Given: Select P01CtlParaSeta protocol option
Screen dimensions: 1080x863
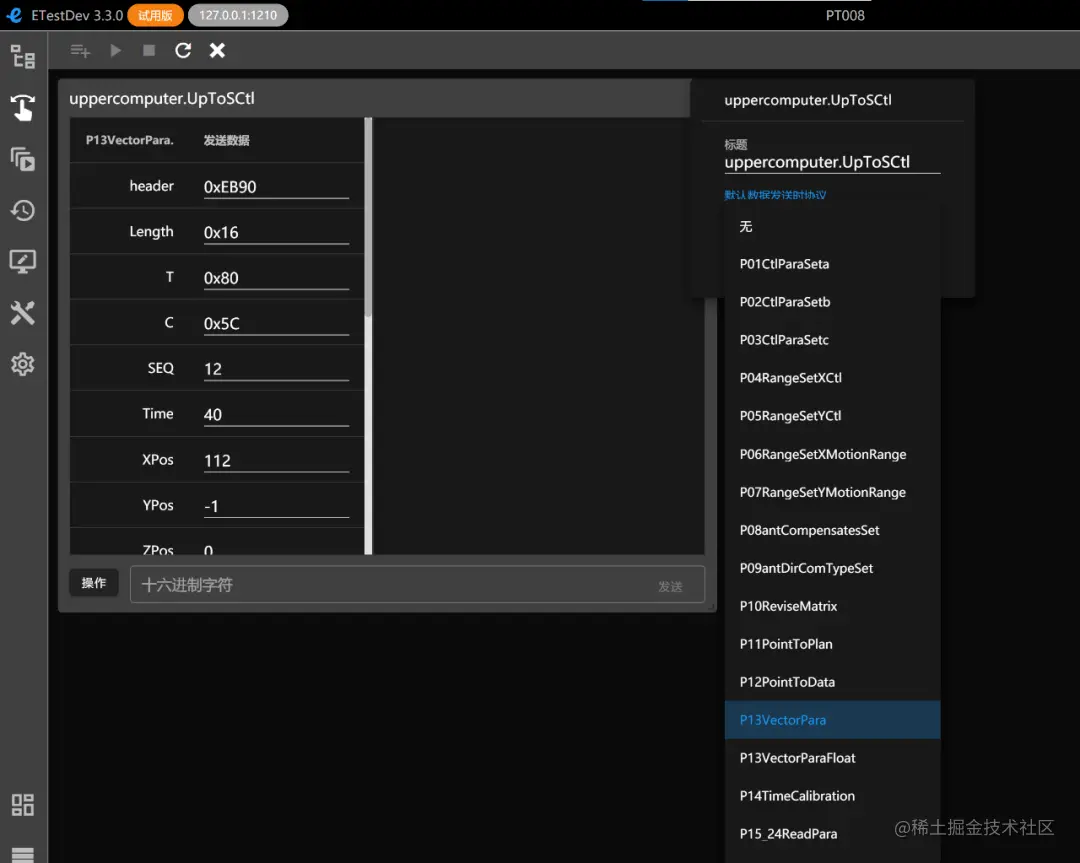Looking at the screenshot, I should click(832, 264).
